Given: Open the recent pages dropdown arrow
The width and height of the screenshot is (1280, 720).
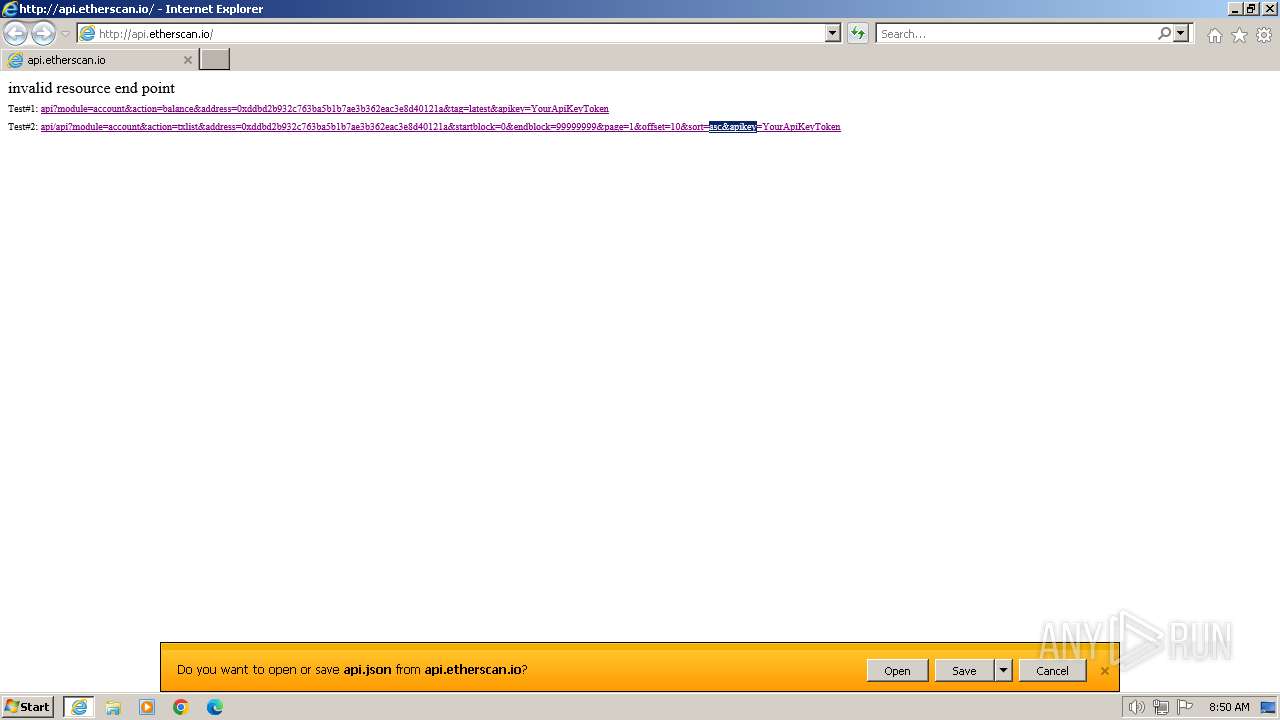Looking at the screenshot, I should tap(66, 34).
